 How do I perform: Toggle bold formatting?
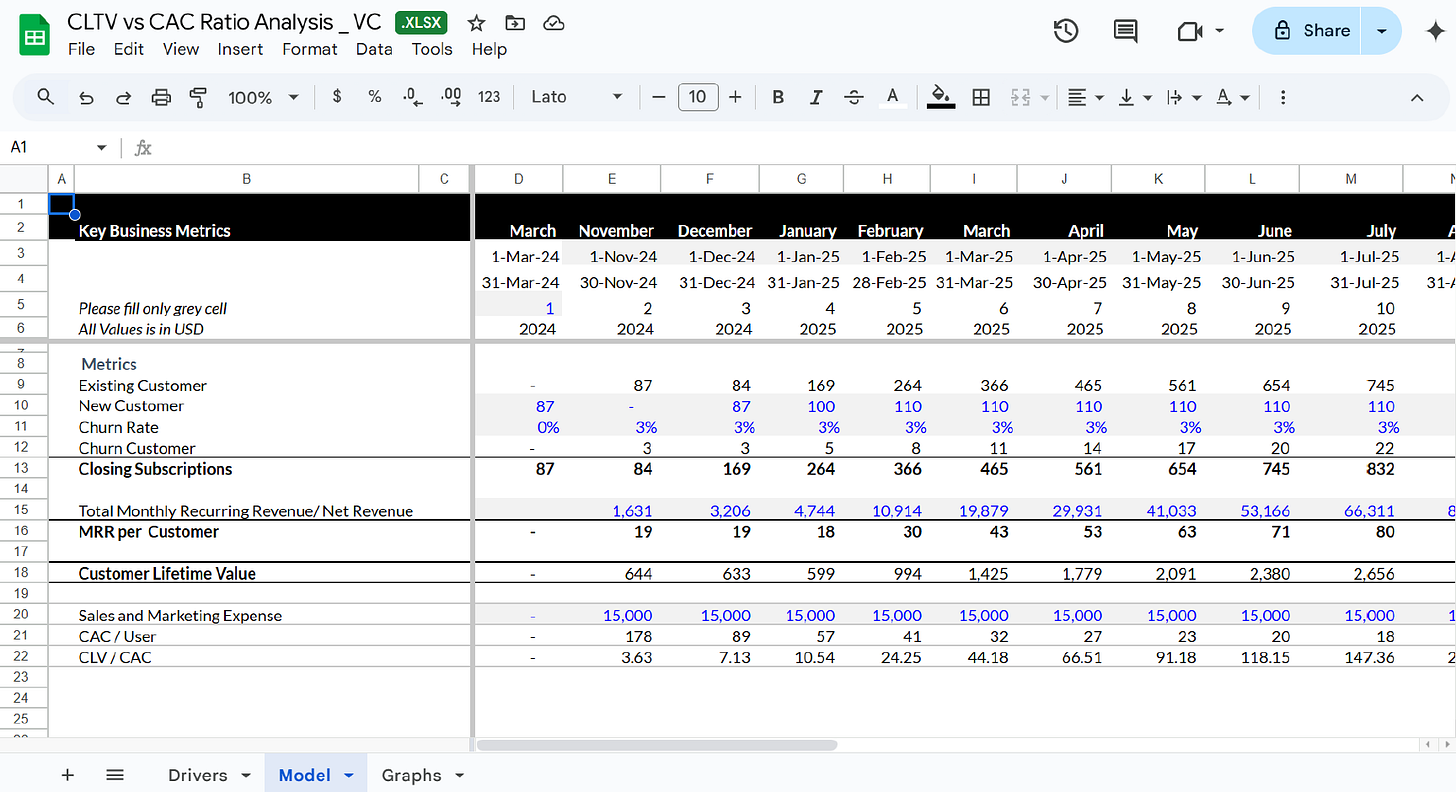(777, 97)
